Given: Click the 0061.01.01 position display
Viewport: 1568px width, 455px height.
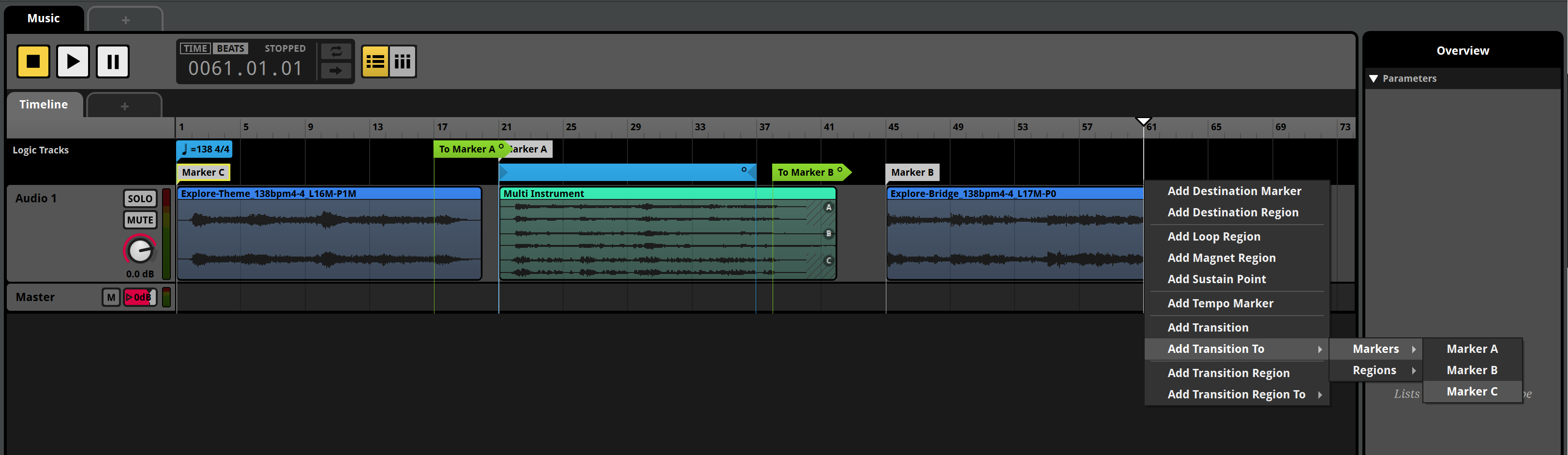Looking at the screenshot, I should coord(245,69).
